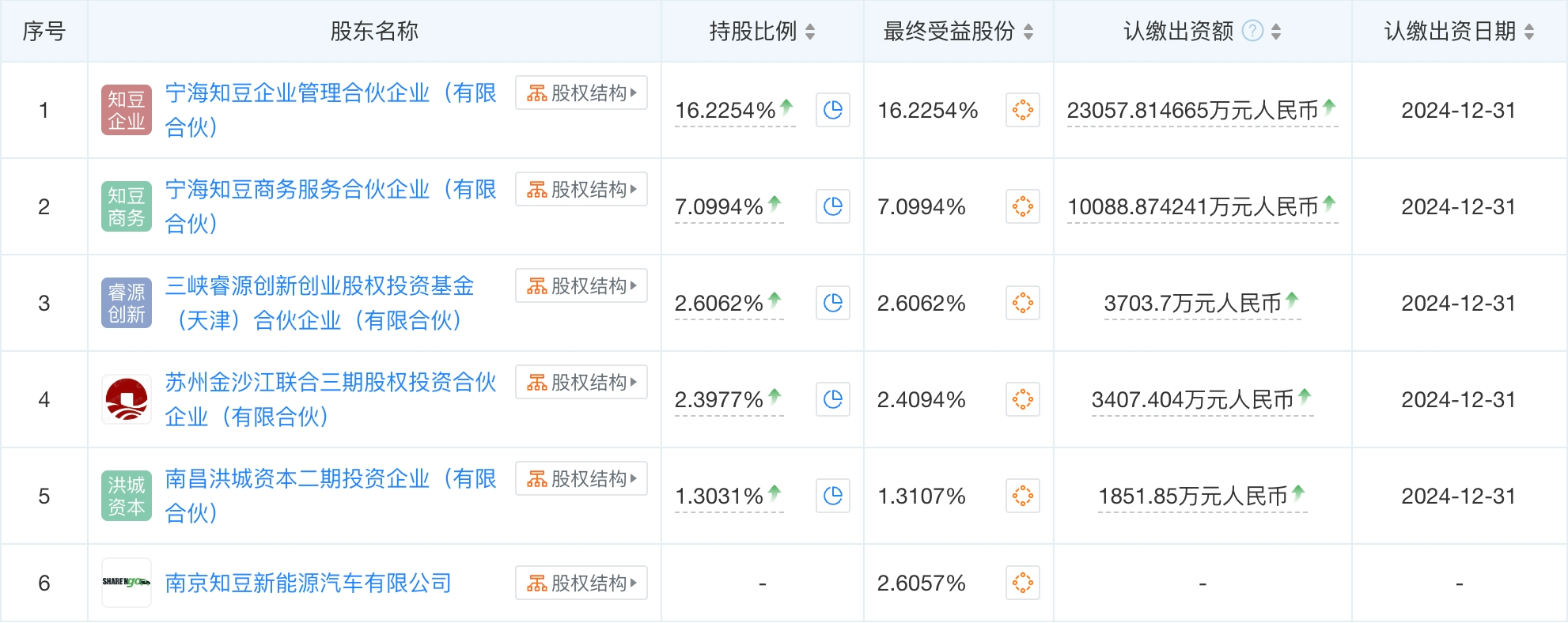
Task: Click the 2024-12-31 date in row 5
Action: 1459,497
